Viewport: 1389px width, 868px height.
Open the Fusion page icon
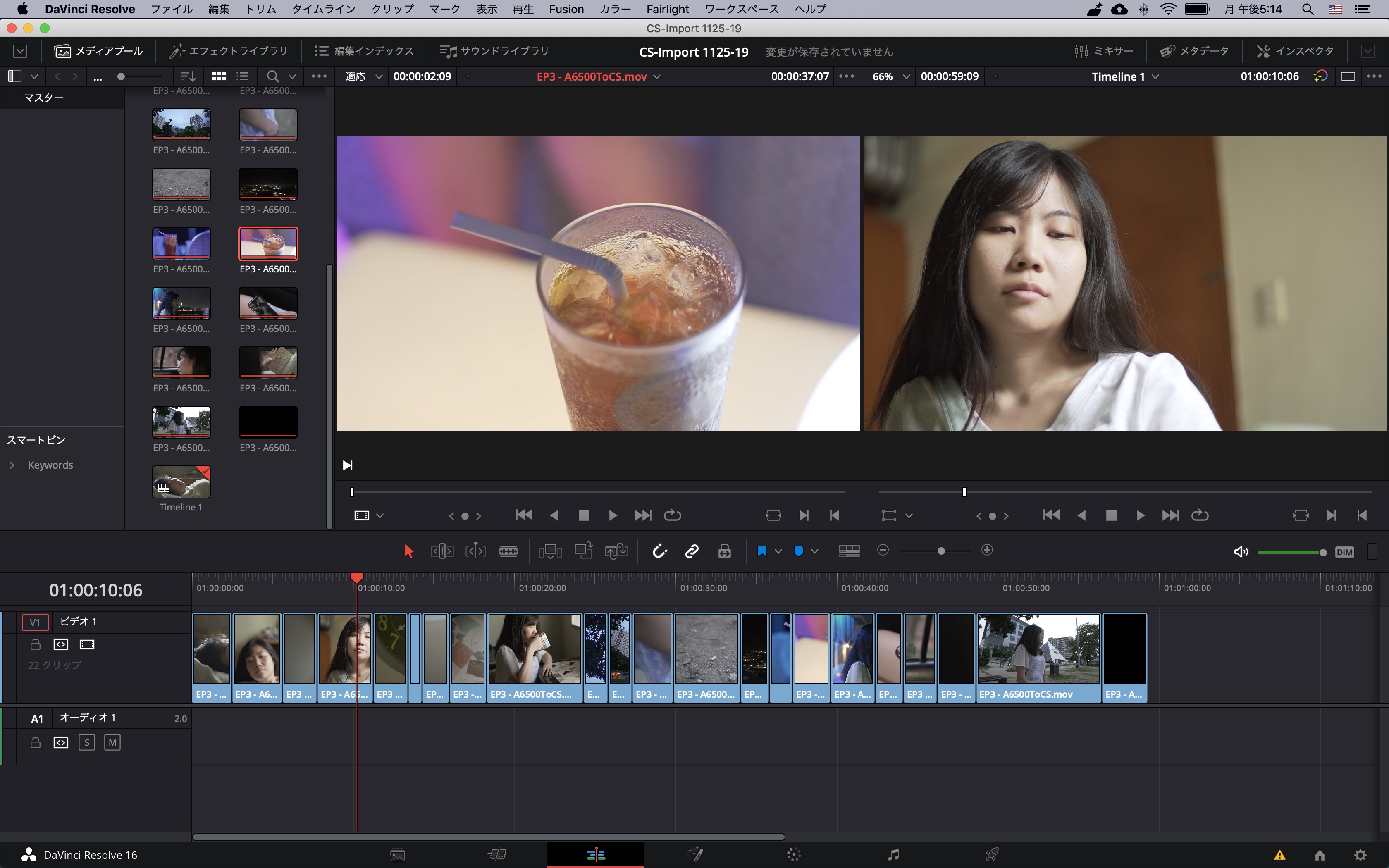coord(695,854)
